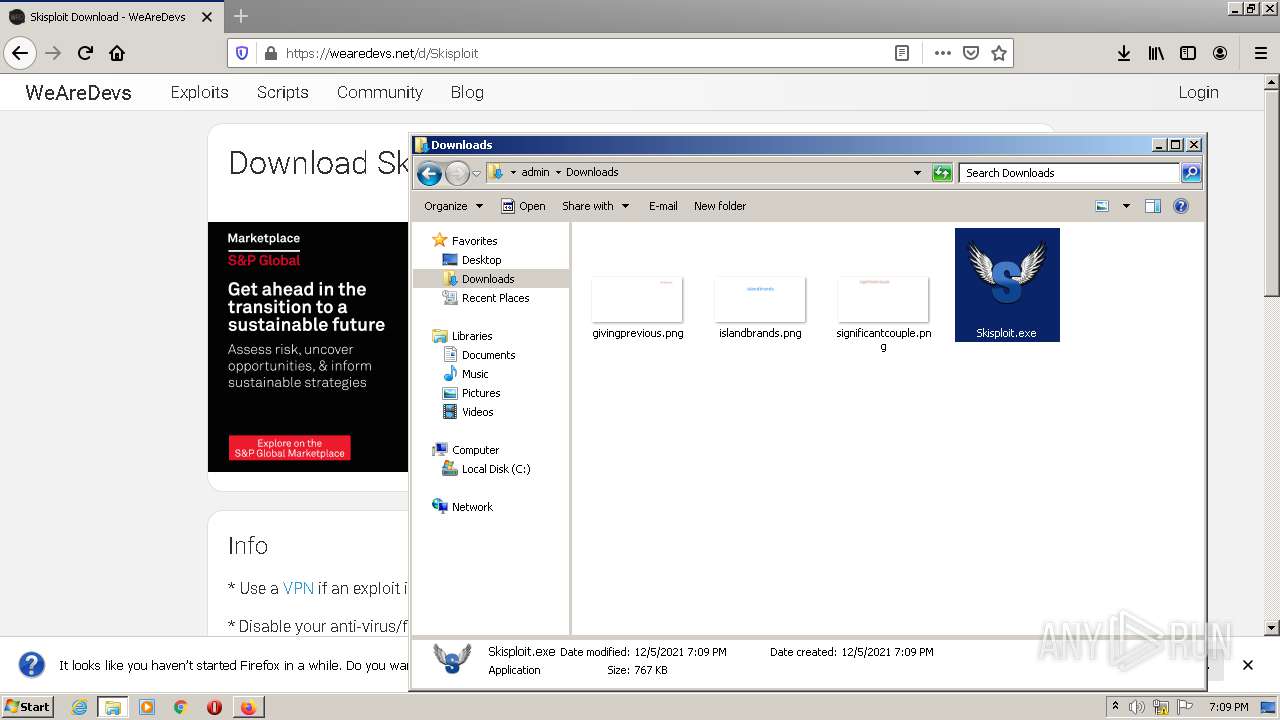Click the Firefox URL address bar
Screen dimensions: 1280x720
tap(583, 53)
